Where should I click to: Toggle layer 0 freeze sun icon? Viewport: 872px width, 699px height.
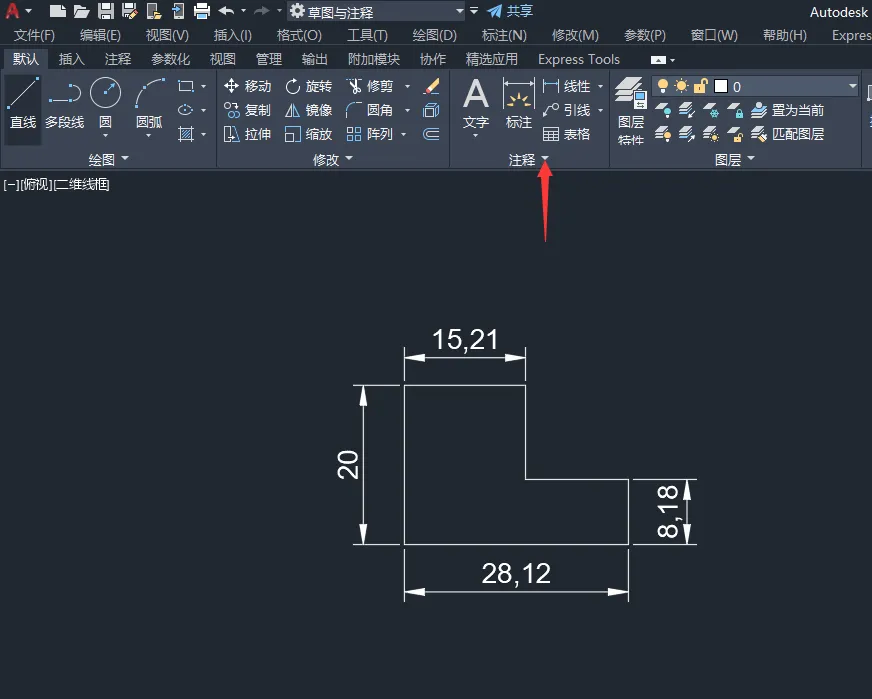click(681, 86)
